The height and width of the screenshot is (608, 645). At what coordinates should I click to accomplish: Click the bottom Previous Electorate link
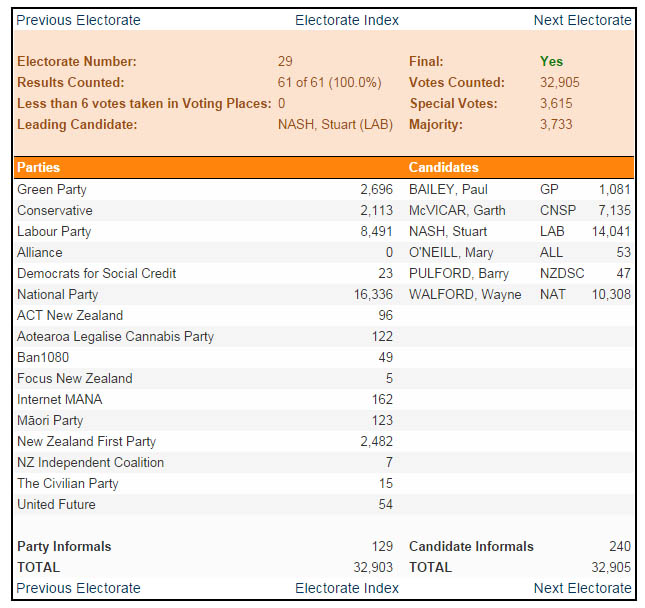(79, 588)
